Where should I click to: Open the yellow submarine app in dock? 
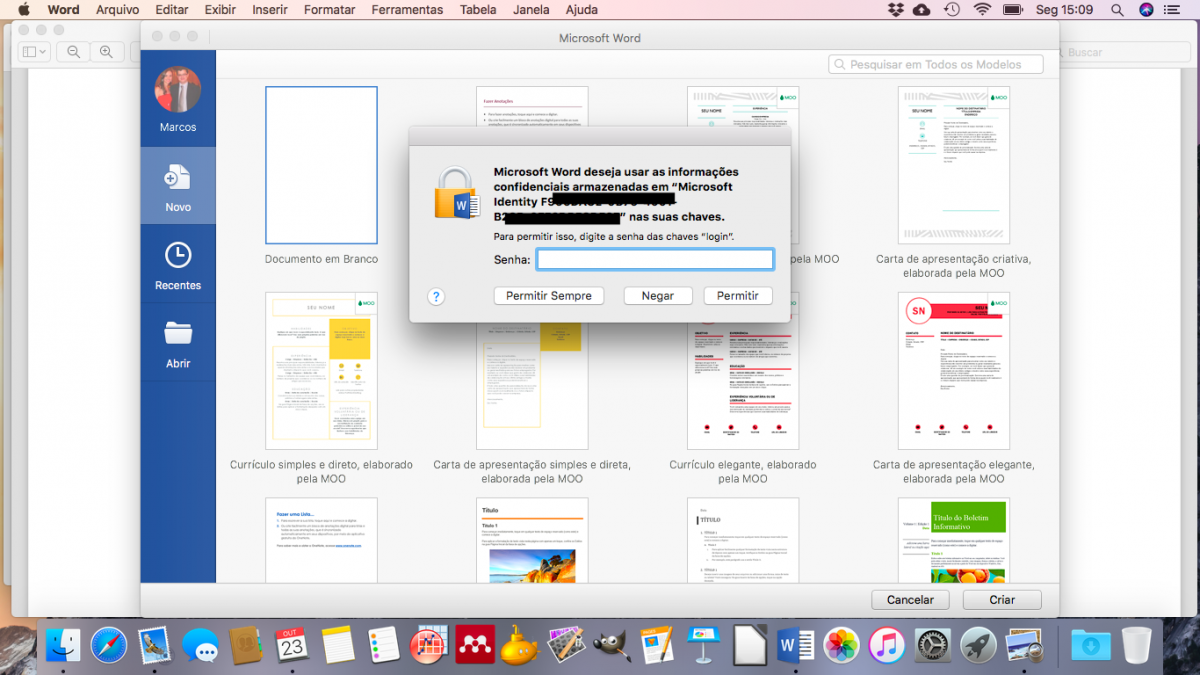coord(521,646)
